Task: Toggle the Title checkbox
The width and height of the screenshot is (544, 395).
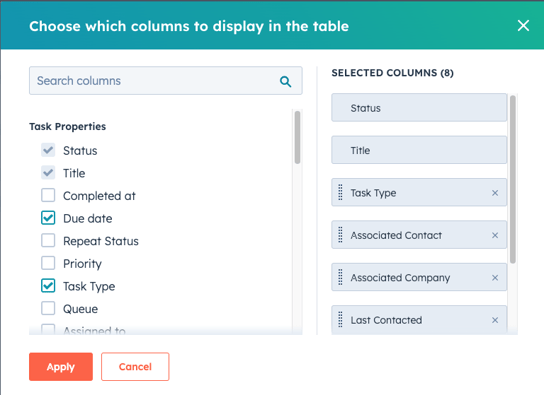Action: pos(48,173)
